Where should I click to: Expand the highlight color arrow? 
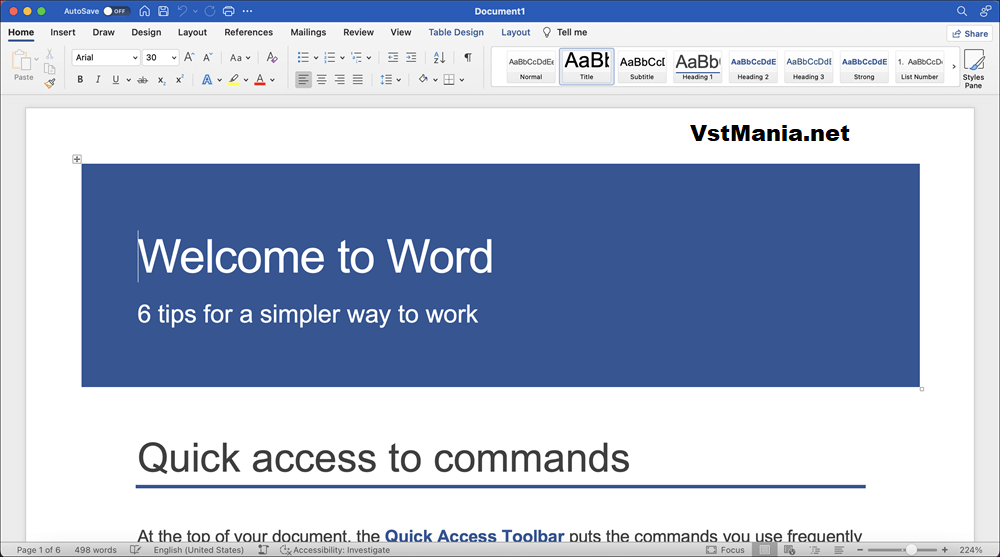(246, 80)
